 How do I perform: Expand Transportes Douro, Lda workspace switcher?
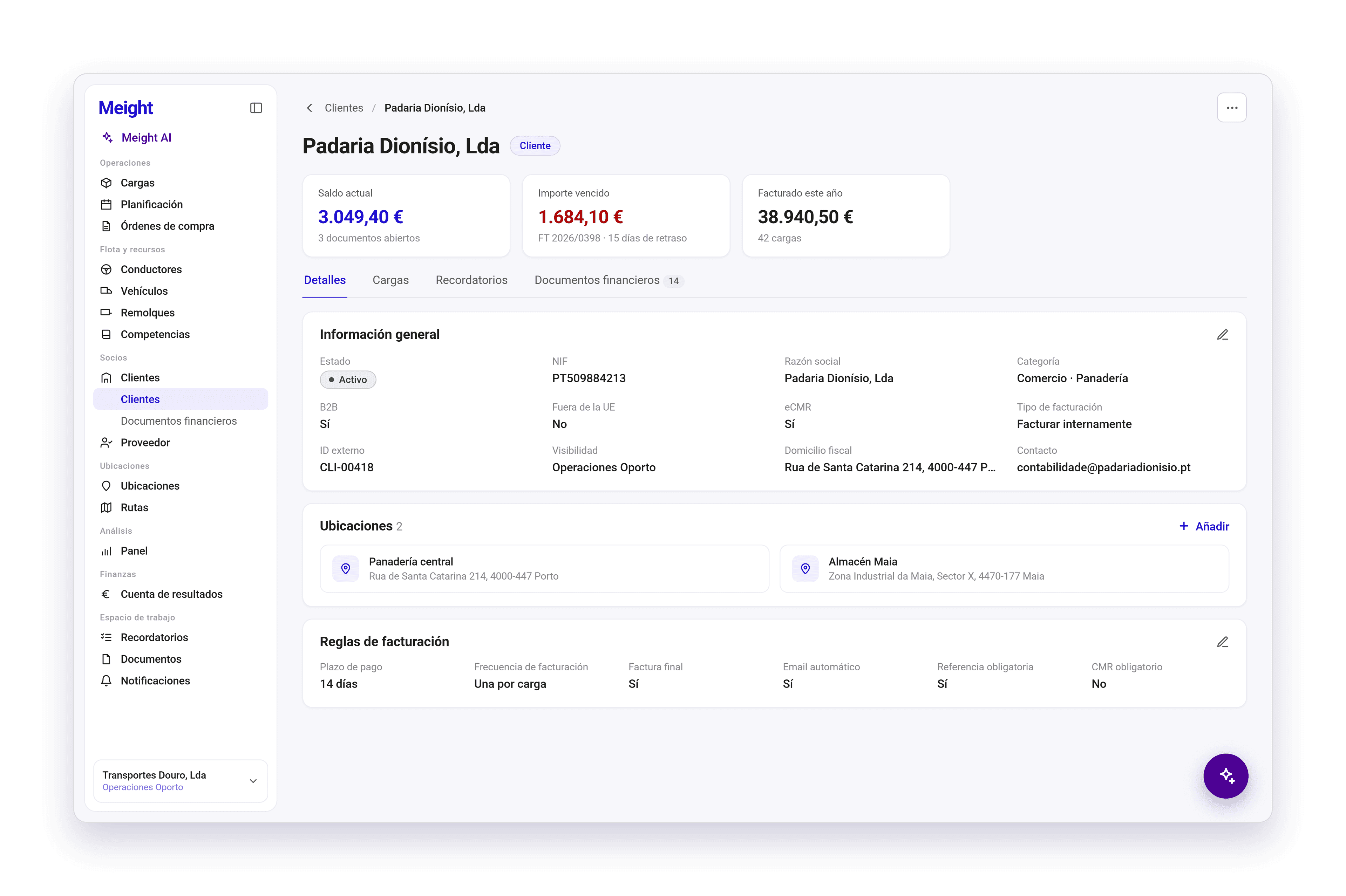click(181, 781)
